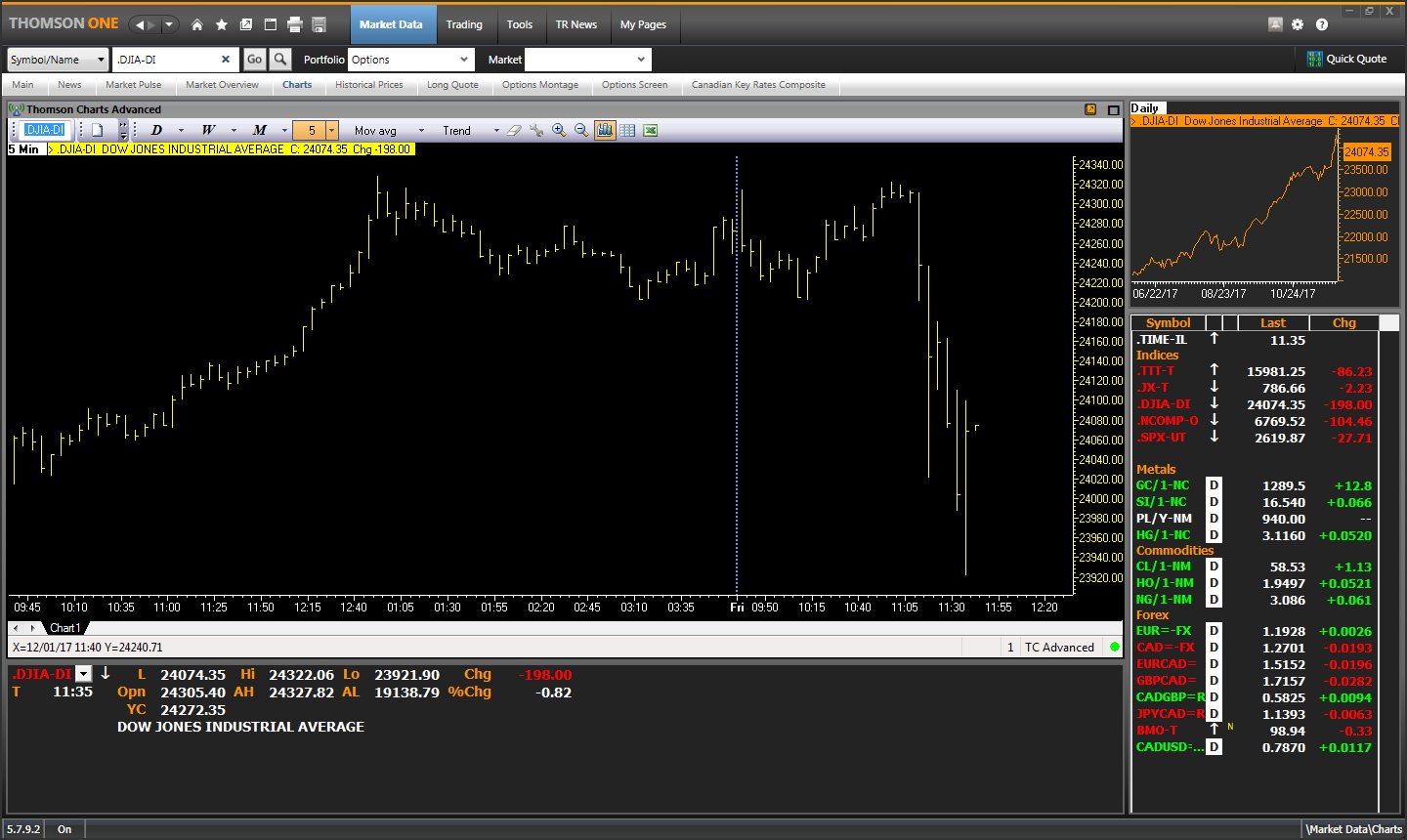Open the Market Pulse subtab
The height and width of the screenshot is (840, 1407).
click(134, 85)
